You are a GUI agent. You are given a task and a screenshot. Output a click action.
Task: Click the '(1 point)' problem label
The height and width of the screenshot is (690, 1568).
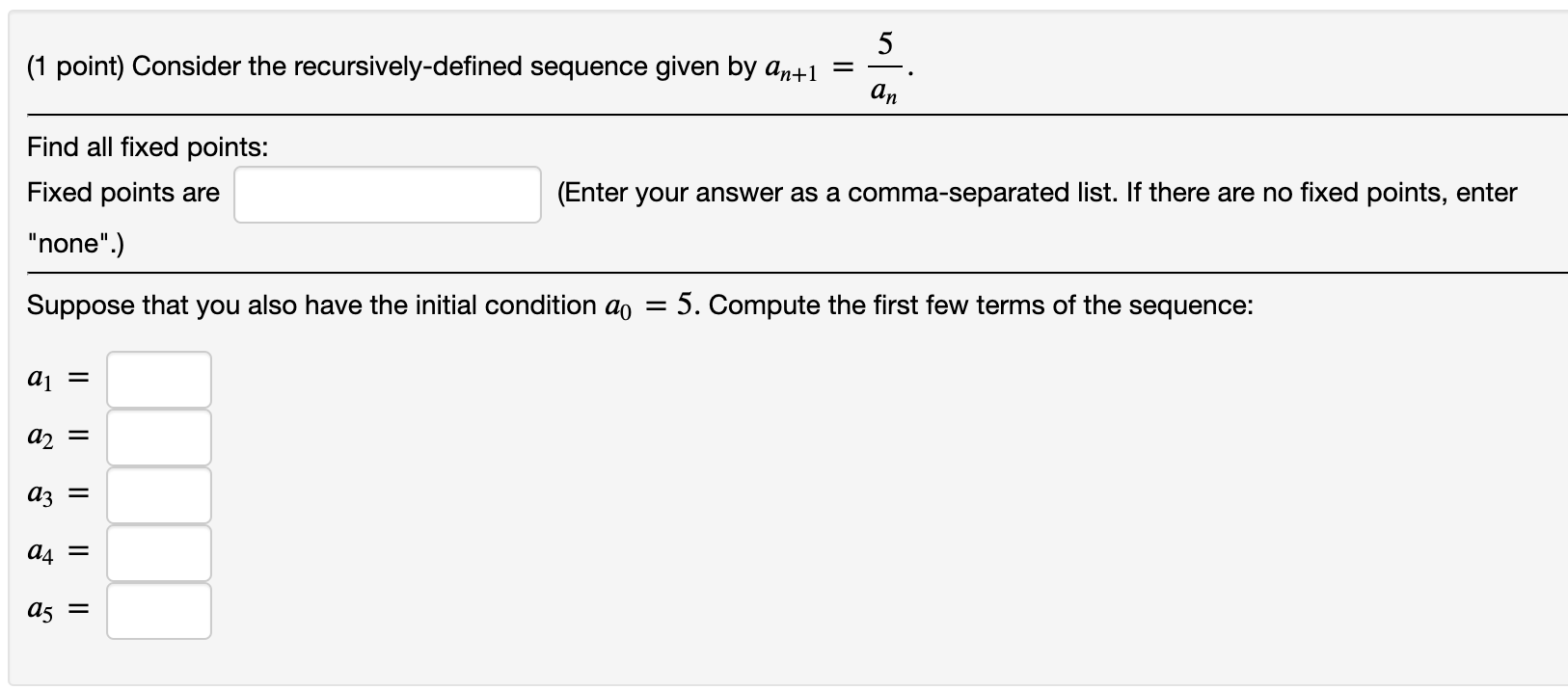click(74, 66)
